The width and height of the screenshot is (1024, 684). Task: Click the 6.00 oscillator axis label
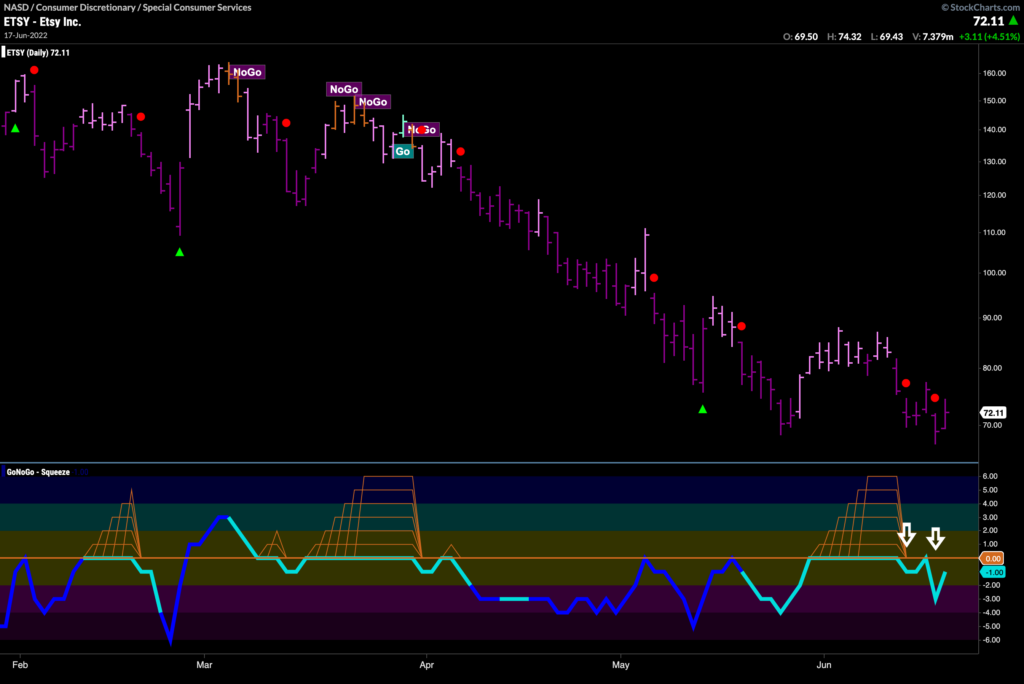[990, 476]
